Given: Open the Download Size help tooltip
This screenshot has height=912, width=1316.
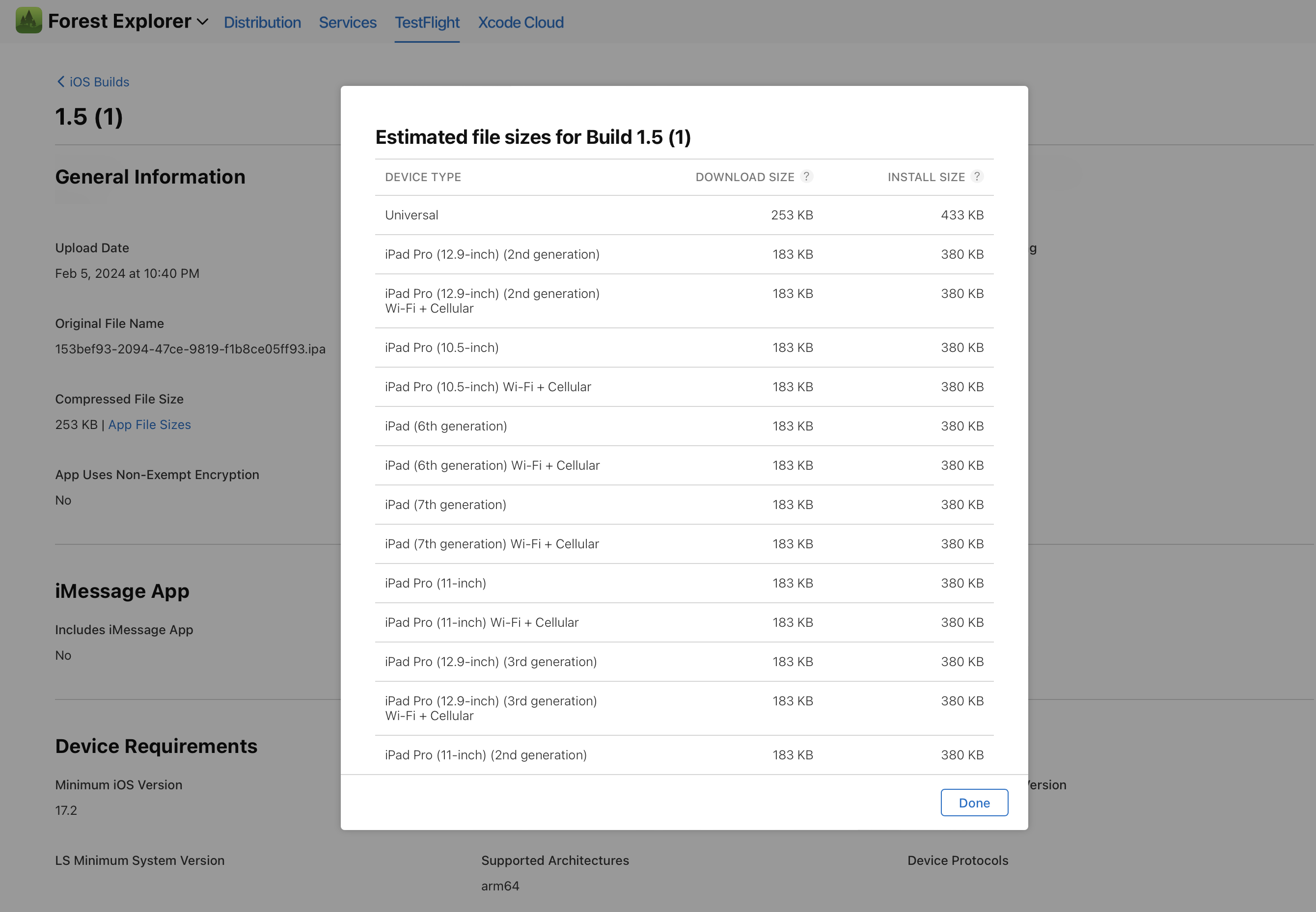Looking at the screenshot, I should [807, 177].
